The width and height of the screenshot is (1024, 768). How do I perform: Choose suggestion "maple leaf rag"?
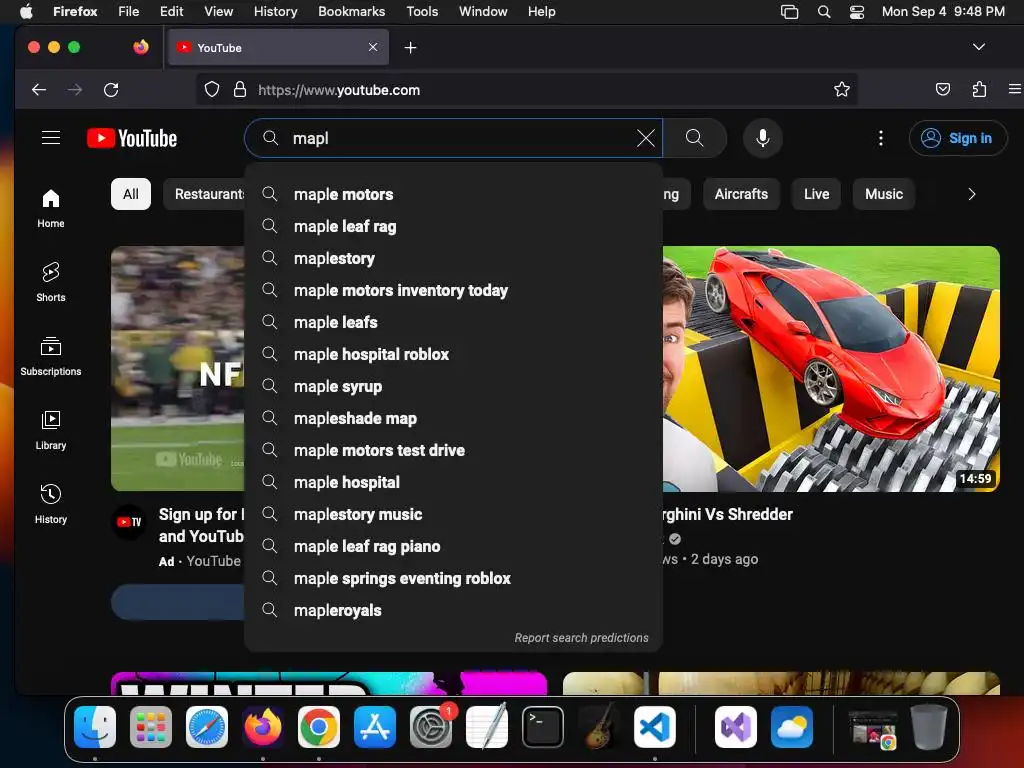tap(453, 226)
